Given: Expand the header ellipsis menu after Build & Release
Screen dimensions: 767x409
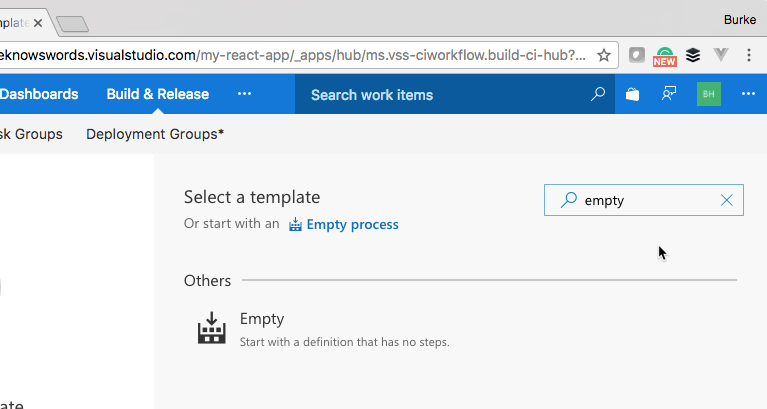Looking at the screenshot, I should (x=245, y=94).
